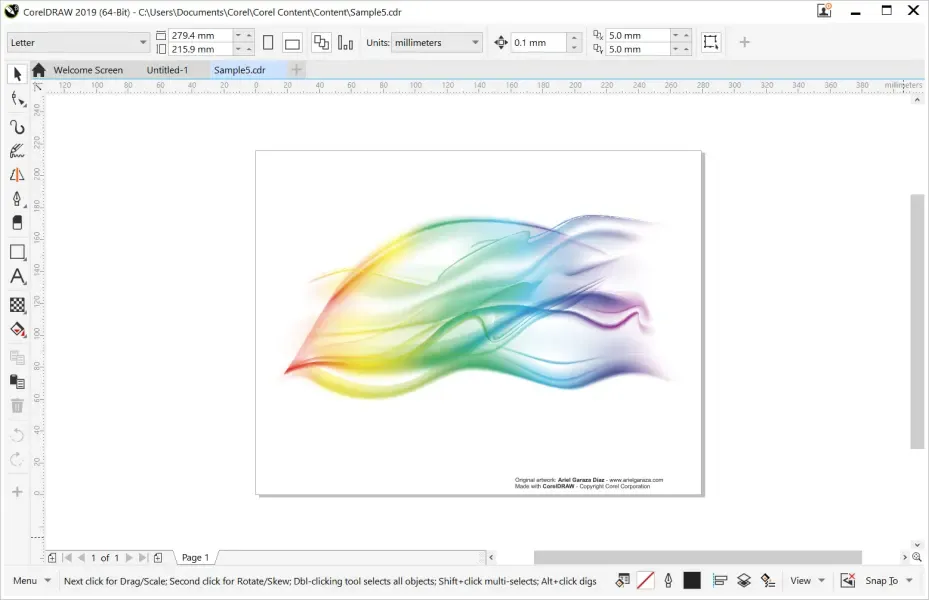929x600 pixels.
Task: Open the Menu dropdown in status bar
Action: [x=31, y=581]
